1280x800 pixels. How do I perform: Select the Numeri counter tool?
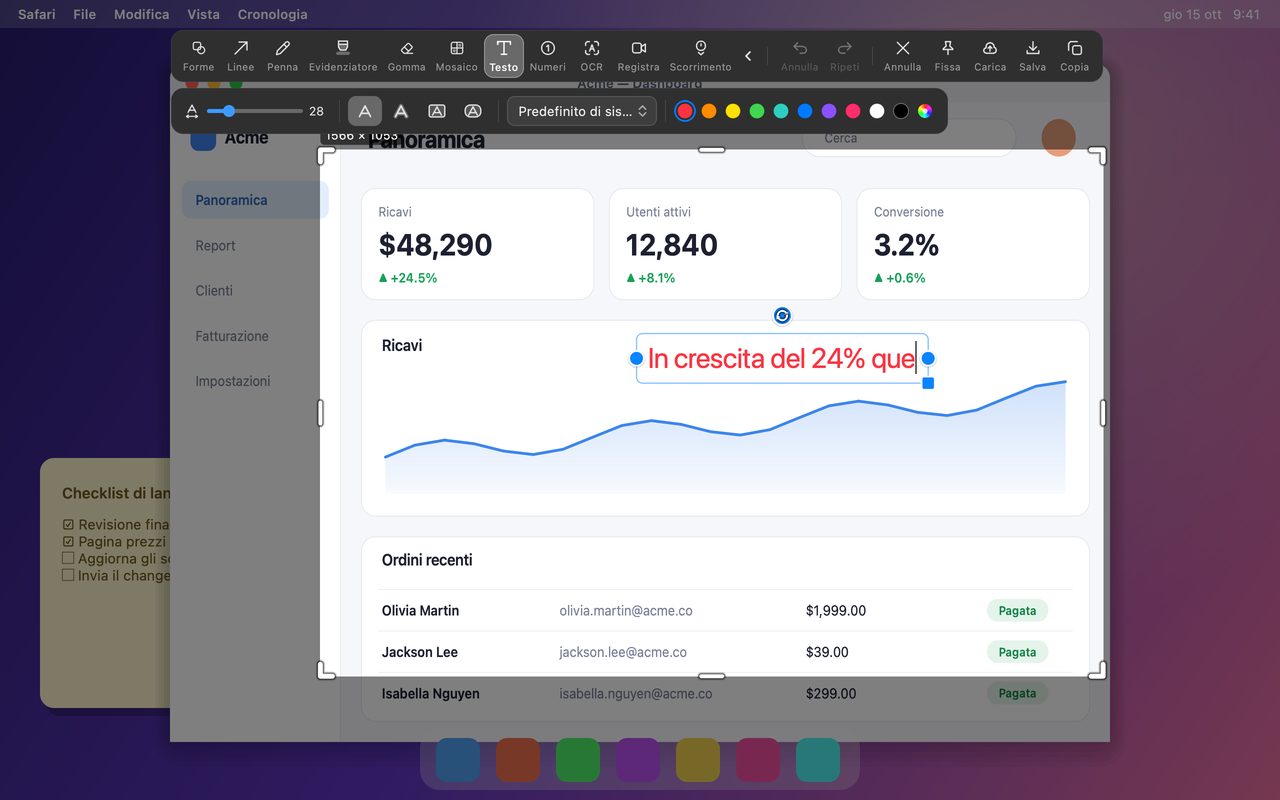548,56
